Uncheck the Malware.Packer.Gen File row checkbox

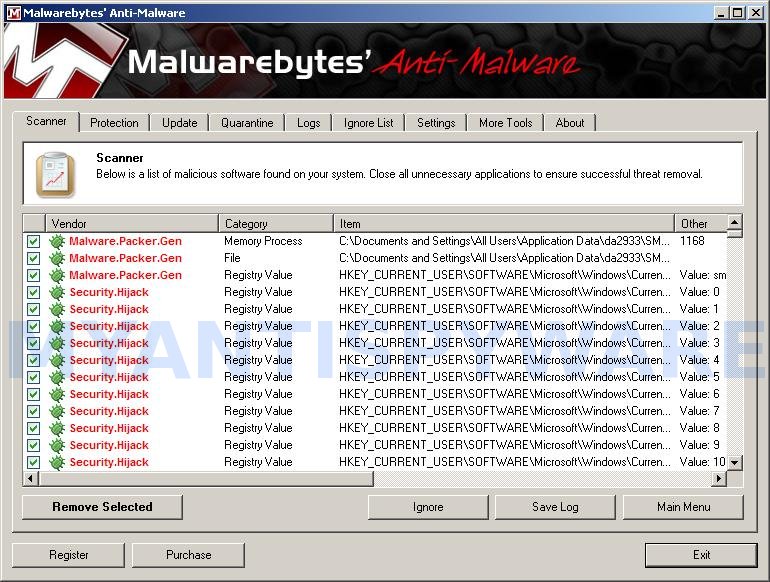click(x=33, y=258)
